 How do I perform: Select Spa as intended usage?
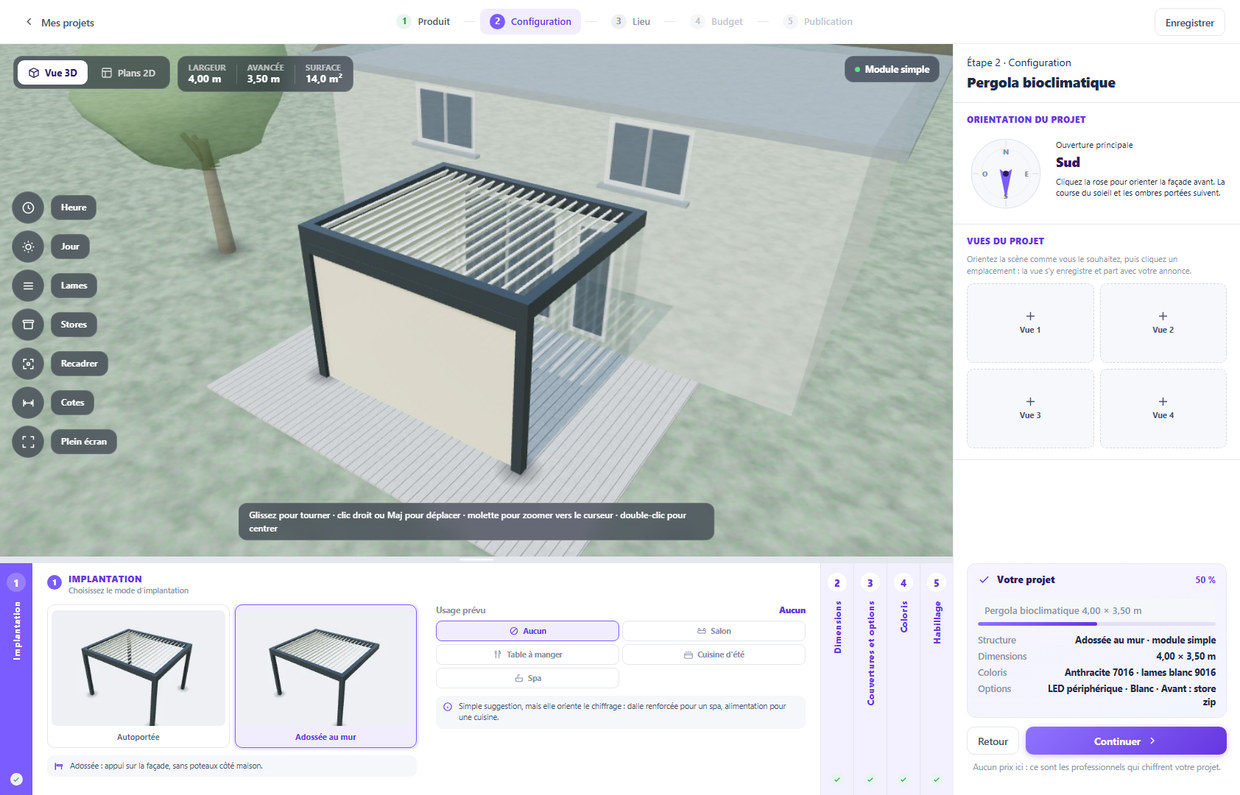point(527,678)
